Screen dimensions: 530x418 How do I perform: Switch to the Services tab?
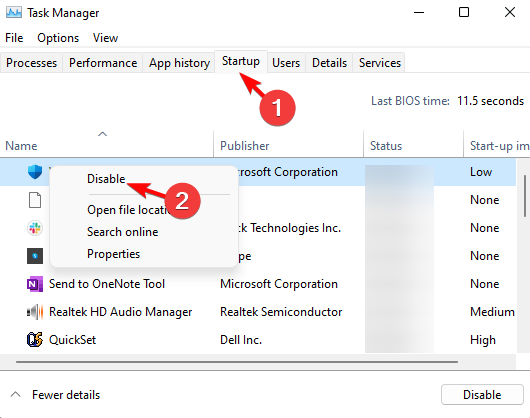pyautogui.click(x=380, y=63)
